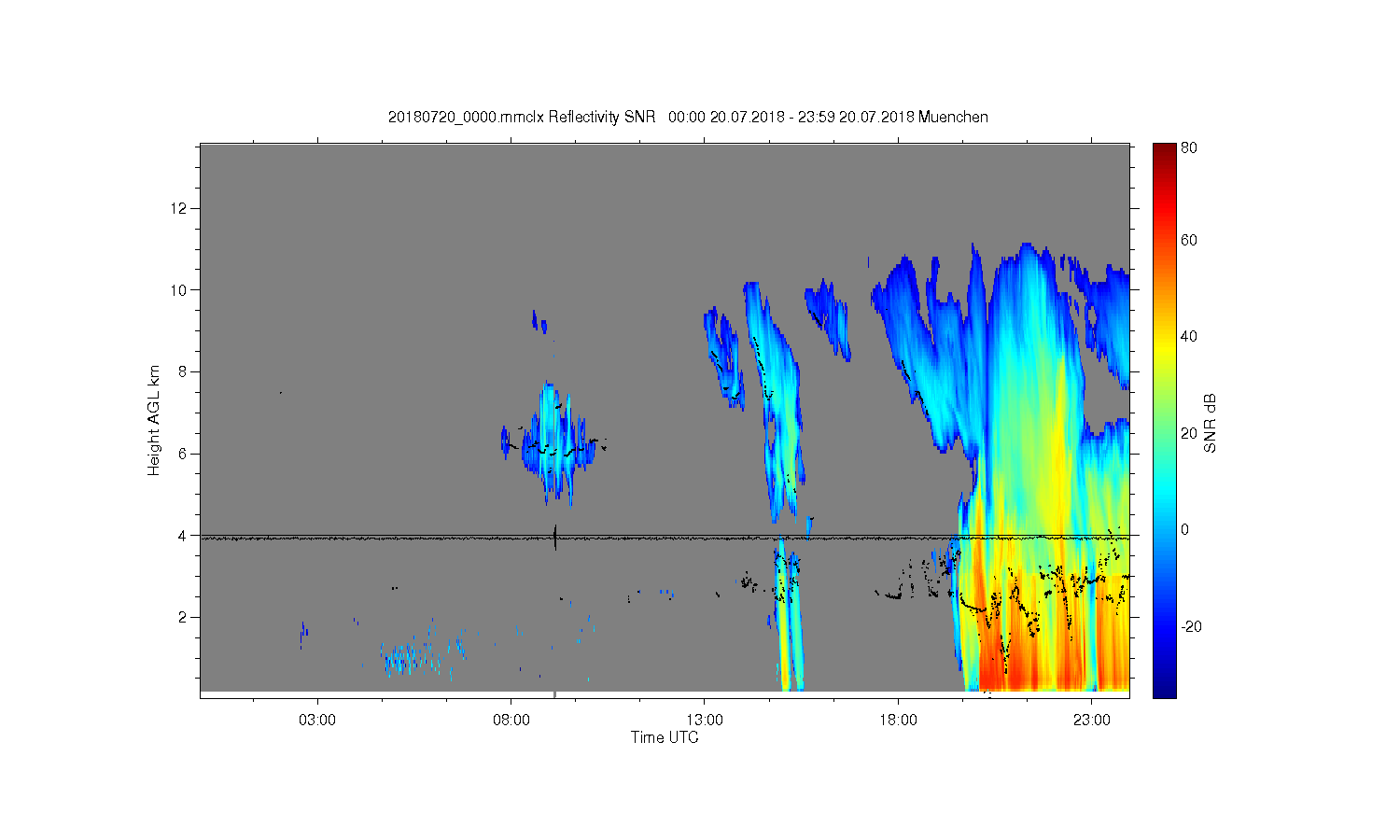
Task: Select the 23:00 time tick label
Action: [x=1092, y=721]
